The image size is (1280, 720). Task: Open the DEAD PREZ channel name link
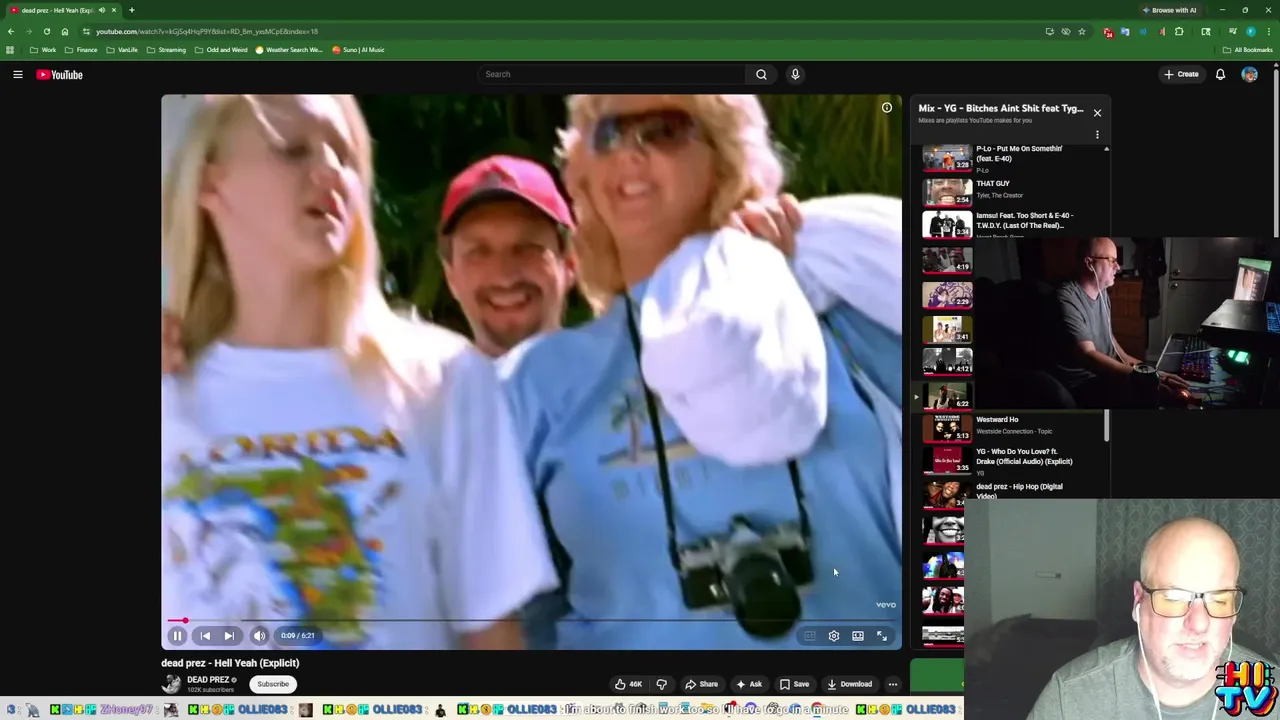tap(207, 680)
